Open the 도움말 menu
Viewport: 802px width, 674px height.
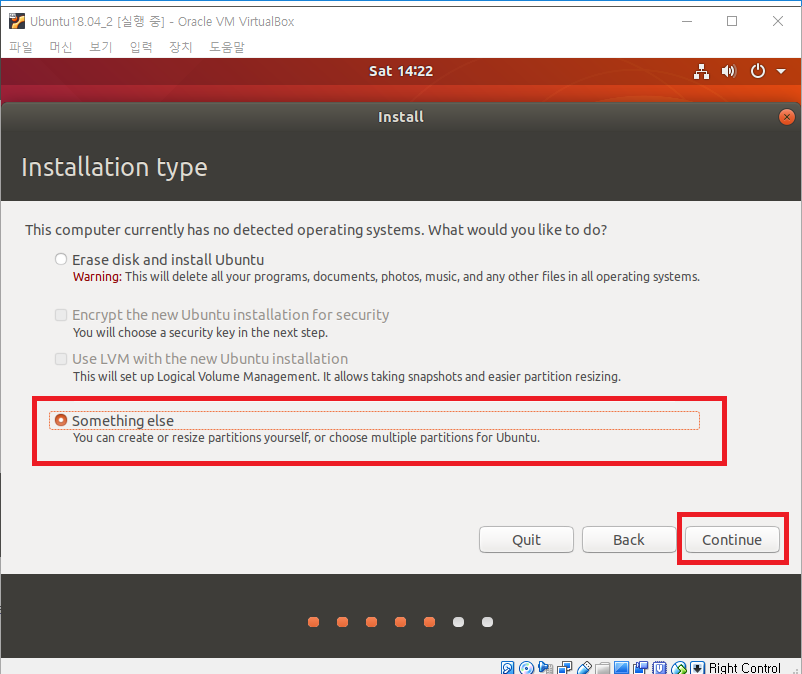[x=227, y=47]
